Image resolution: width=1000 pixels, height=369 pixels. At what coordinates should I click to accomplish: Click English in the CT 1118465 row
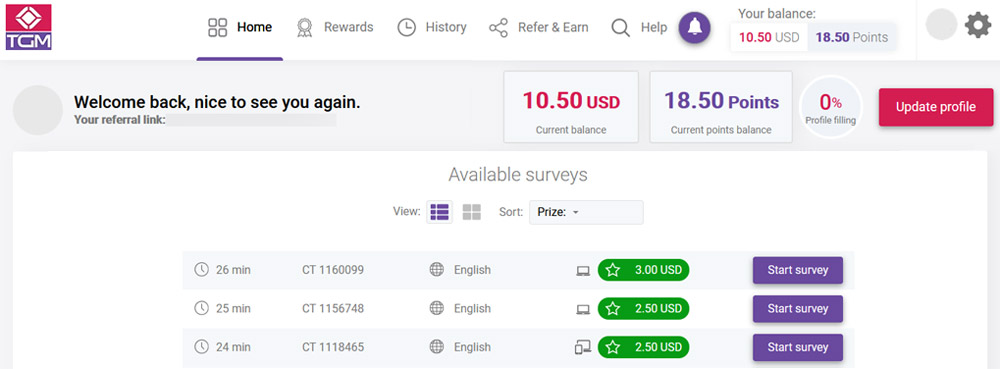(x=472, y=347)
